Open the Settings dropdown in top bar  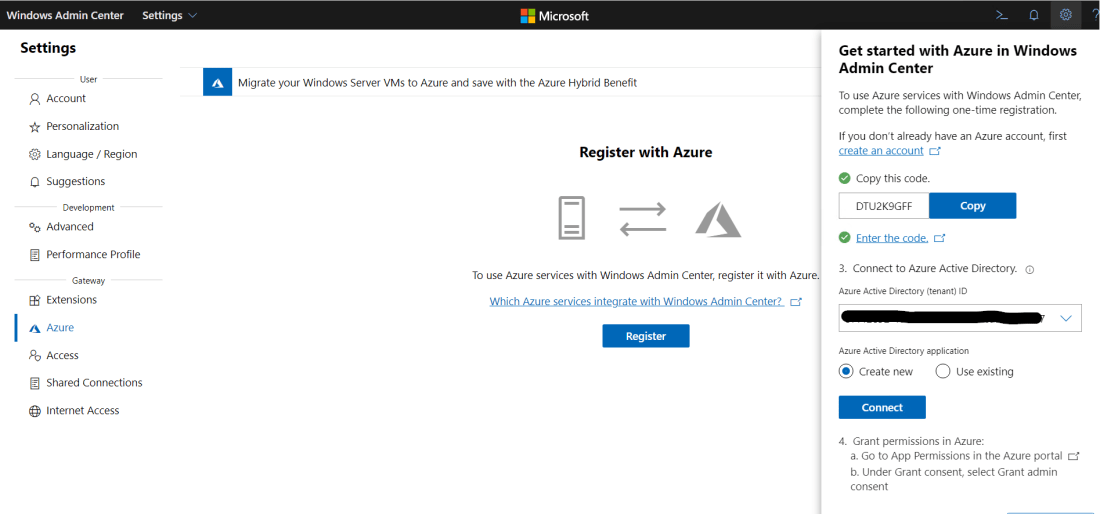pos(169,15)
